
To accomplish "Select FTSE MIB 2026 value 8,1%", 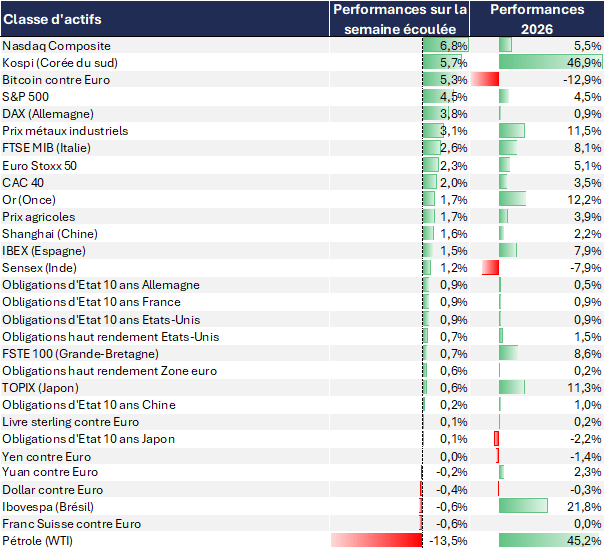I will [588, 147].
